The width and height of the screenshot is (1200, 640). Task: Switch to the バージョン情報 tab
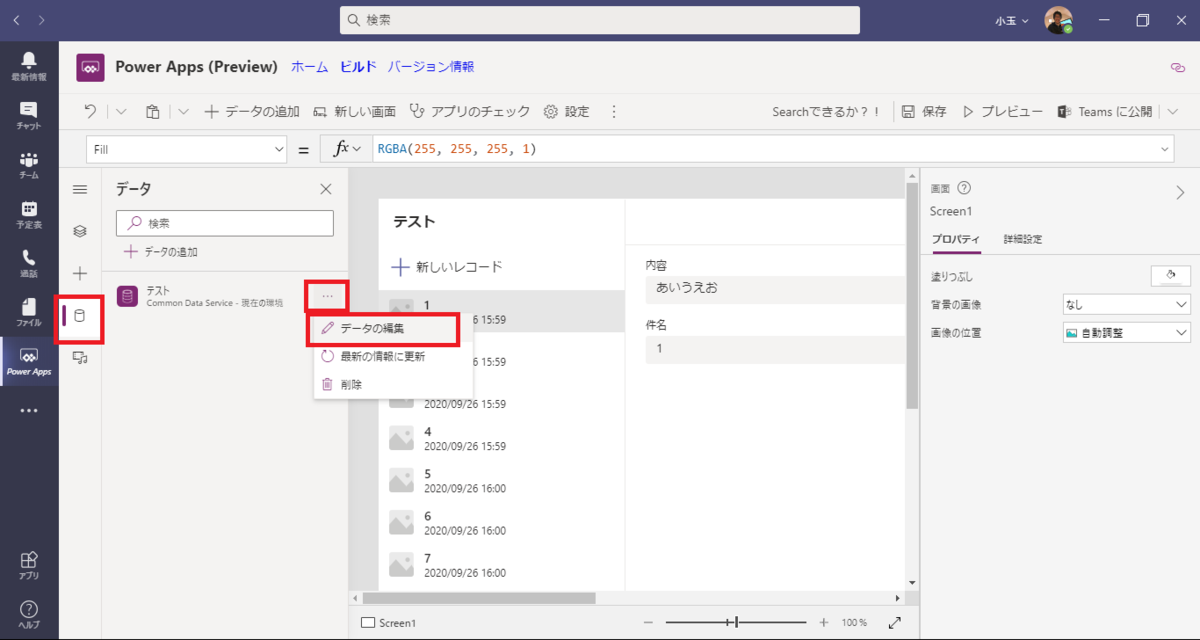click(431, 67)
